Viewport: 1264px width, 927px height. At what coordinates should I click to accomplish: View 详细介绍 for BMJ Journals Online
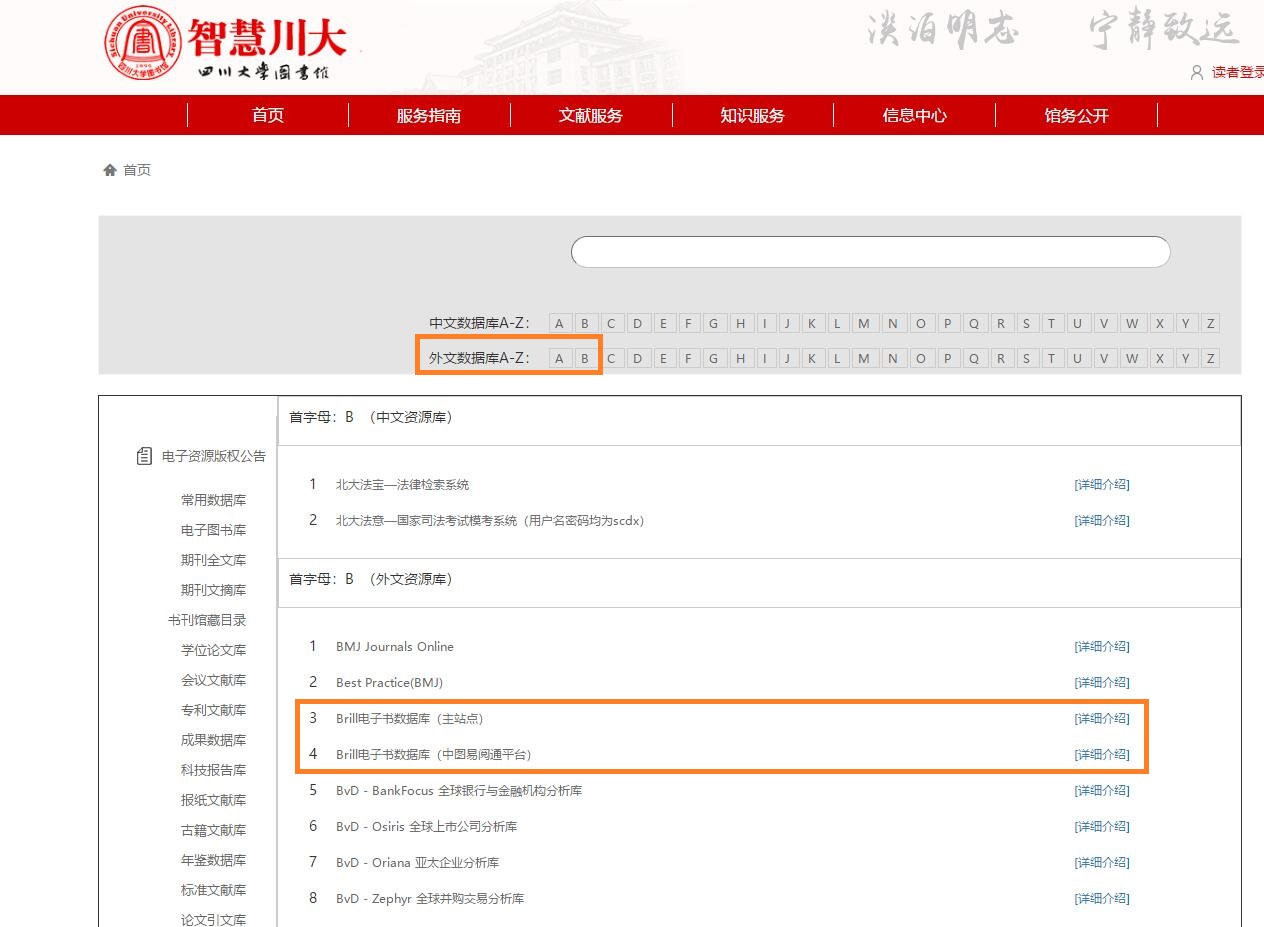tap(1102, 647)
